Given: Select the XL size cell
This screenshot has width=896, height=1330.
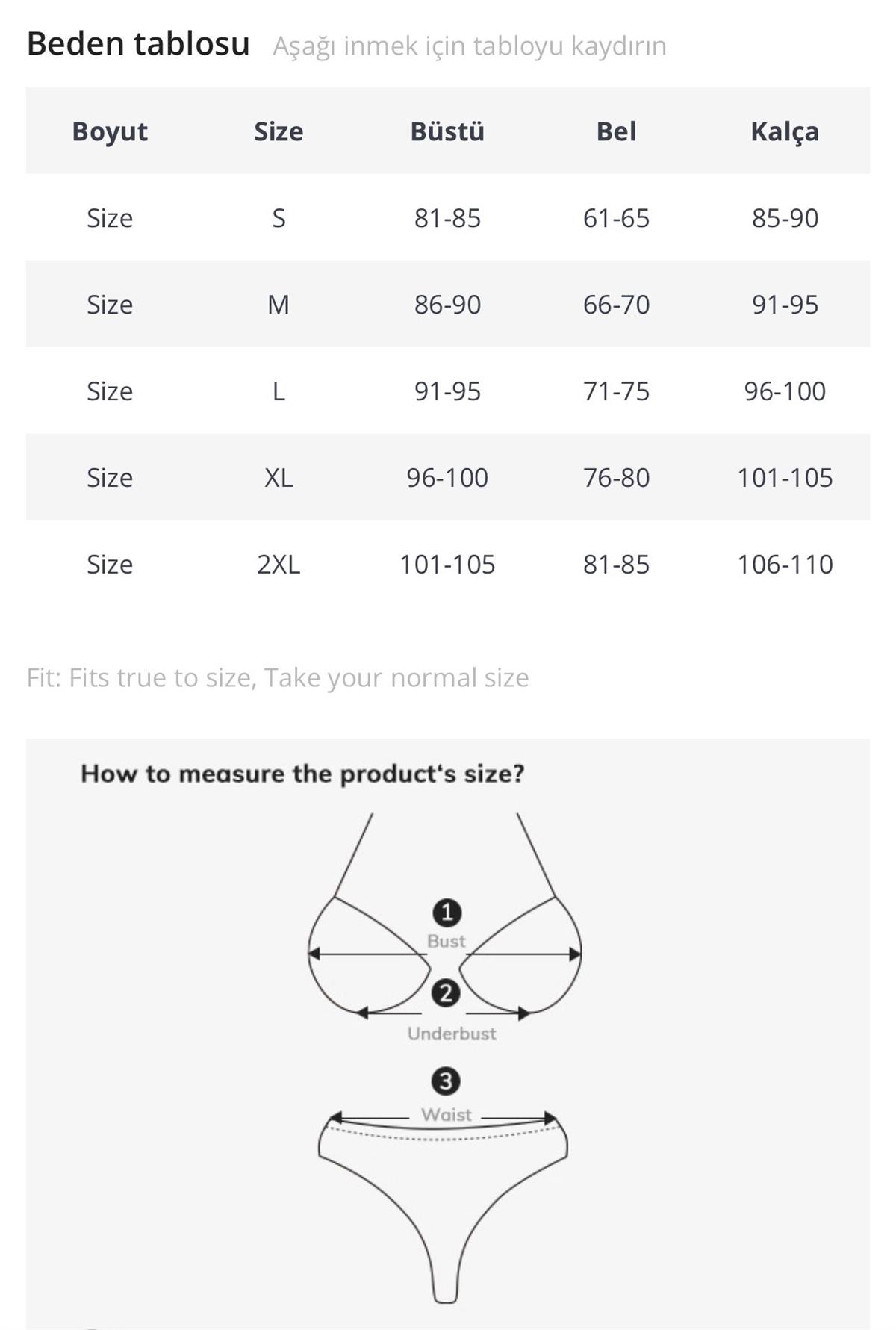Looking at the screenshot, I should point(279,478).
